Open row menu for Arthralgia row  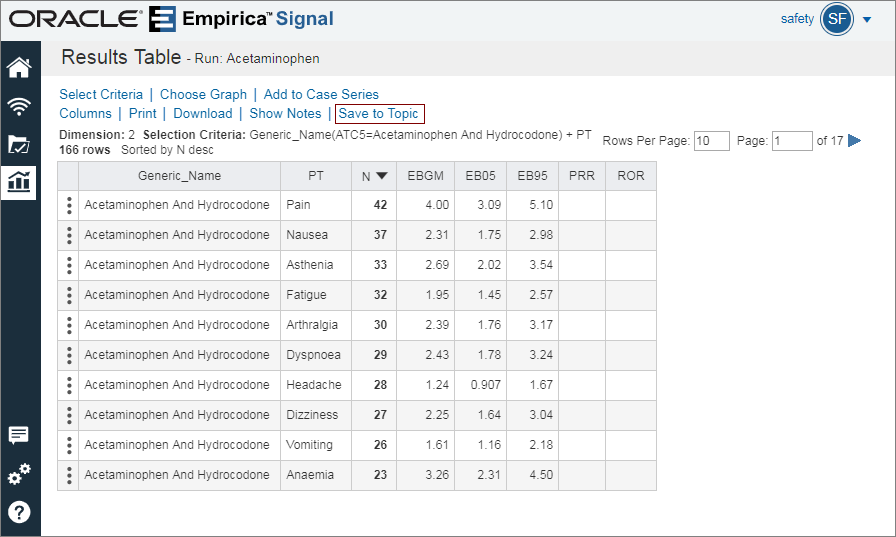tap(69, 325)
